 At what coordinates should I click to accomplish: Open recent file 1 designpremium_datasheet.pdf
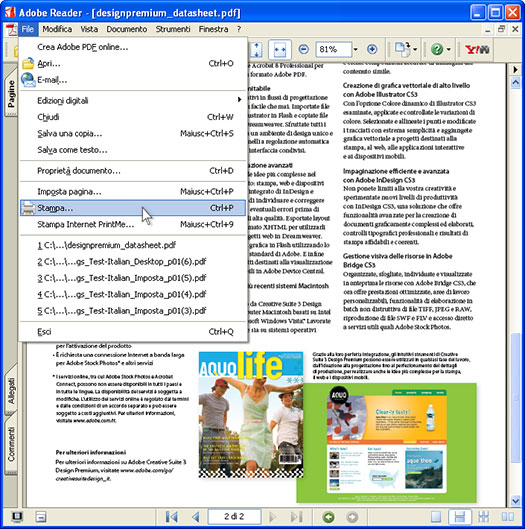[133, 245]
